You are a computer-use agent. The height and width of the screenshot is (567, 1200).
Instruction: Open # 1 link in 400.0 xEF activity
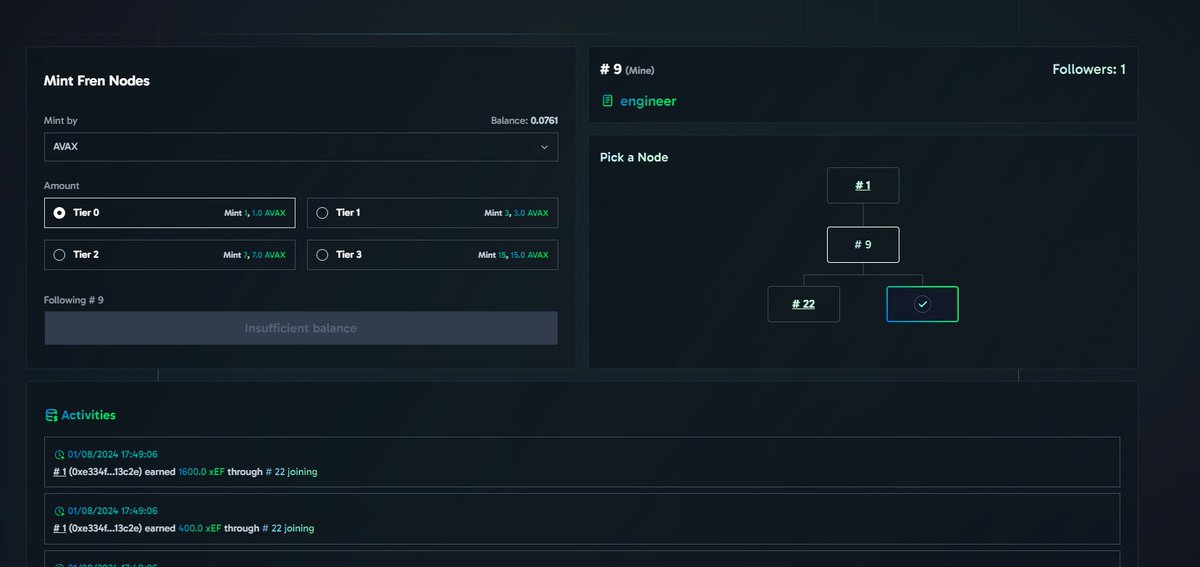click(x=59, y=527)
